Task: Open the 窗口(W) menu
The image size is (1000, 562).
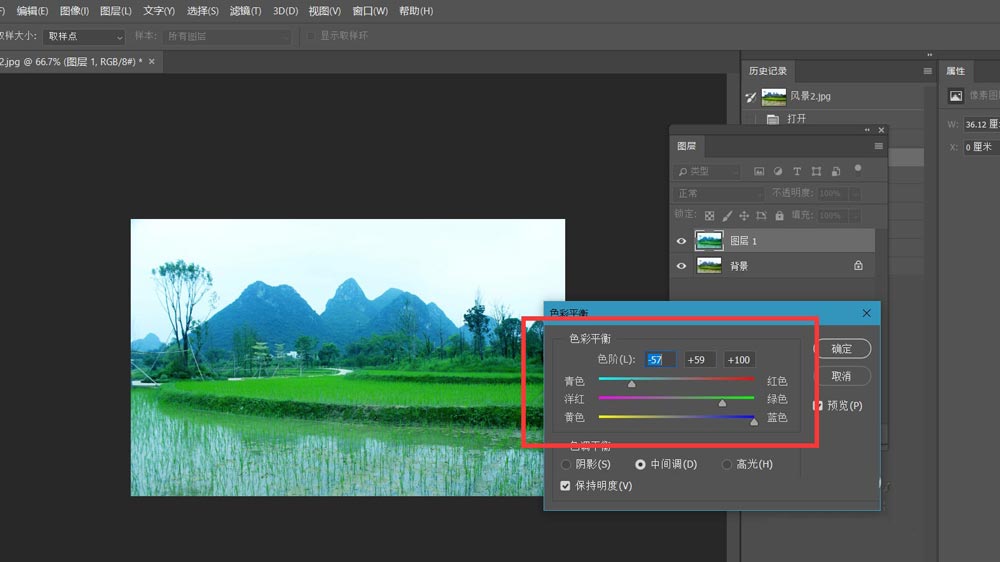Action: [370, 11]
